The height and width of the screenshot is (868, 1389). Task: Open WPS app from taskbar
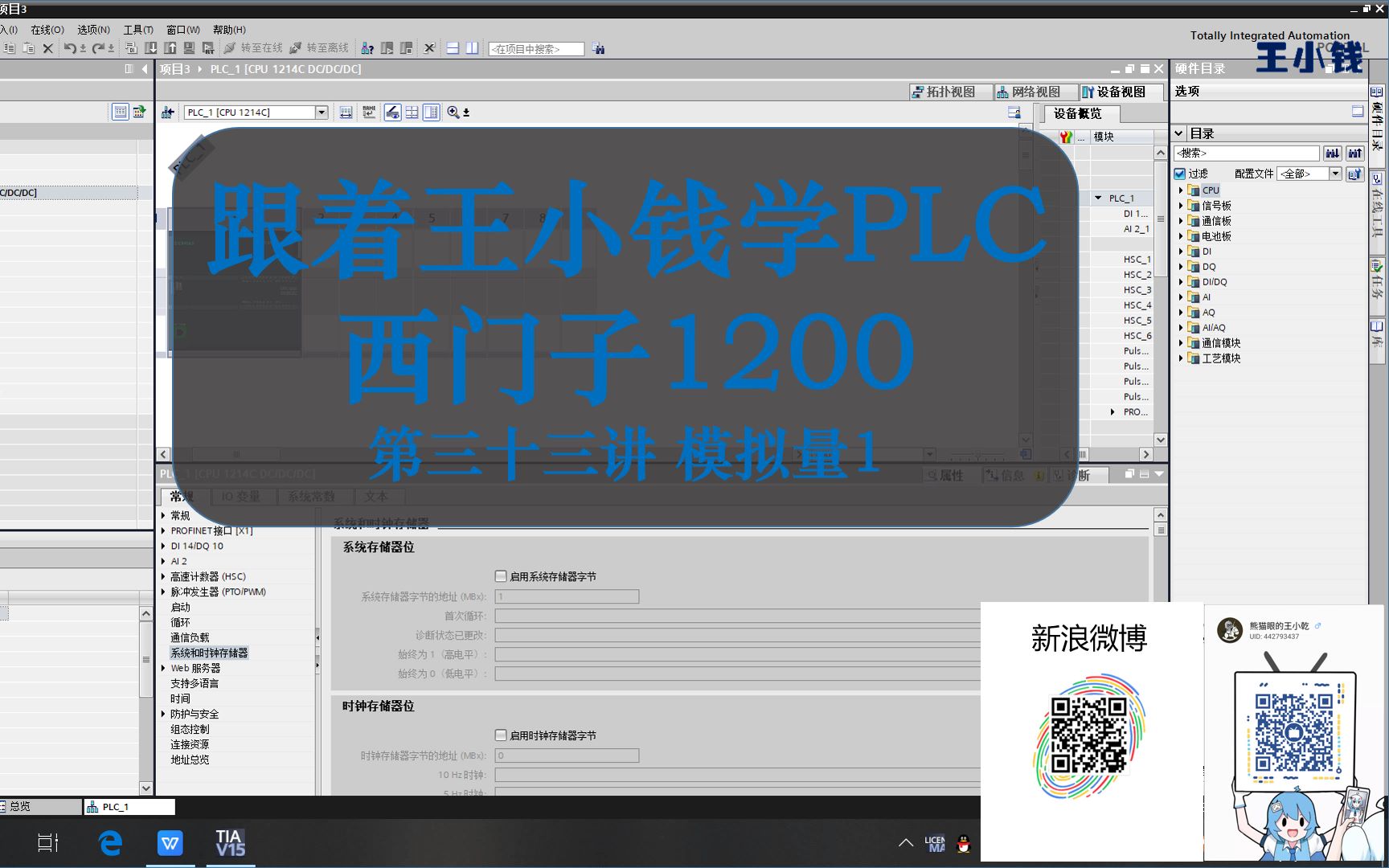pos(170,843)
